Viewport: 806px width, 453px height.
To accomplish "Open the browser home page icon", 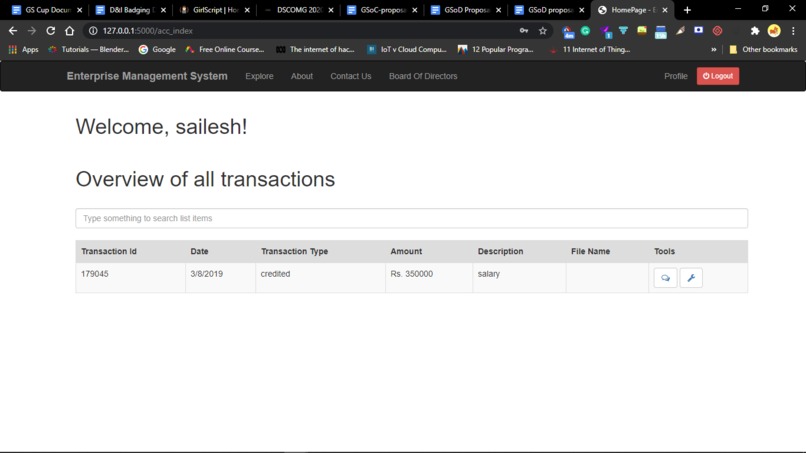I will pos(69,31).
